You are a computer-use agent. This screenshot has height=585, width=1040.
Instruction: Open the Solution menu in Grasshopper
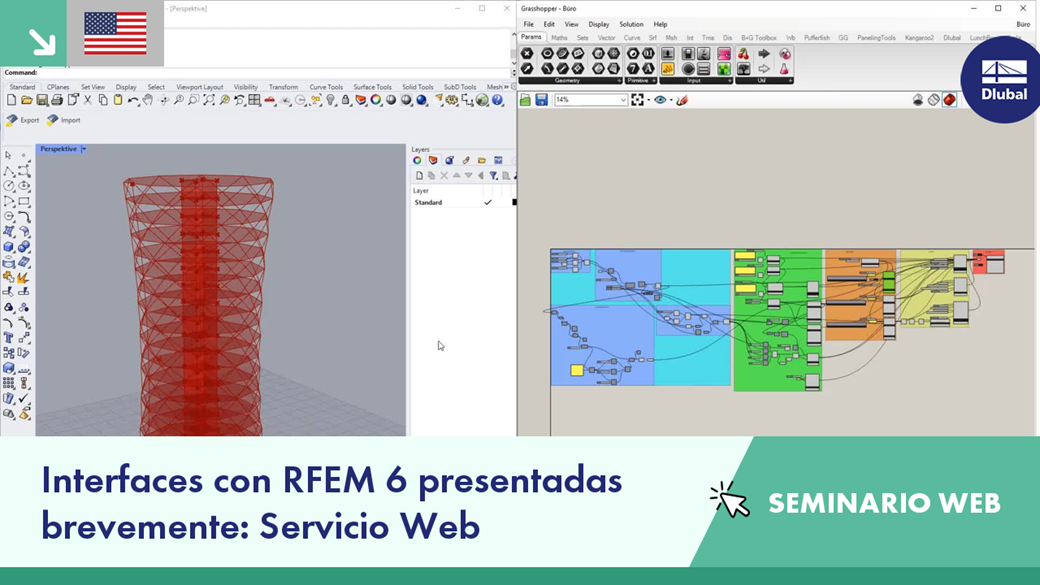(x=631, y=24)
